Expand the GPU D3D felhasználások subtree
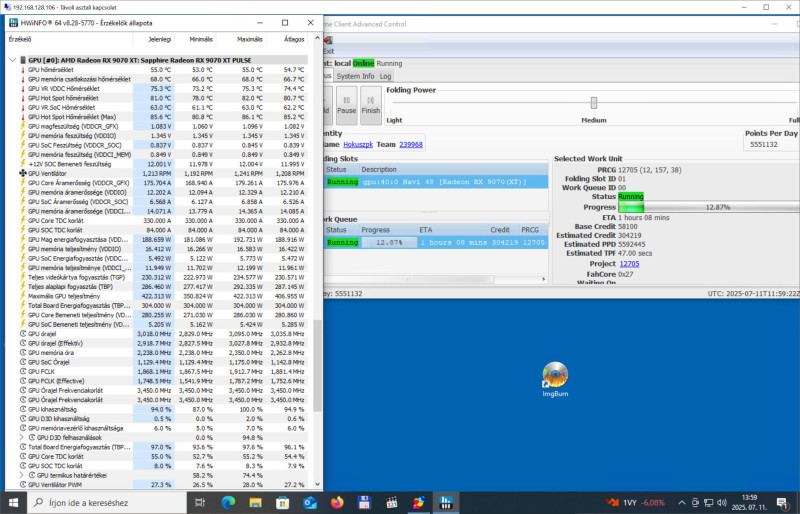This screenshot has height=514, width=800. point(22,437)
